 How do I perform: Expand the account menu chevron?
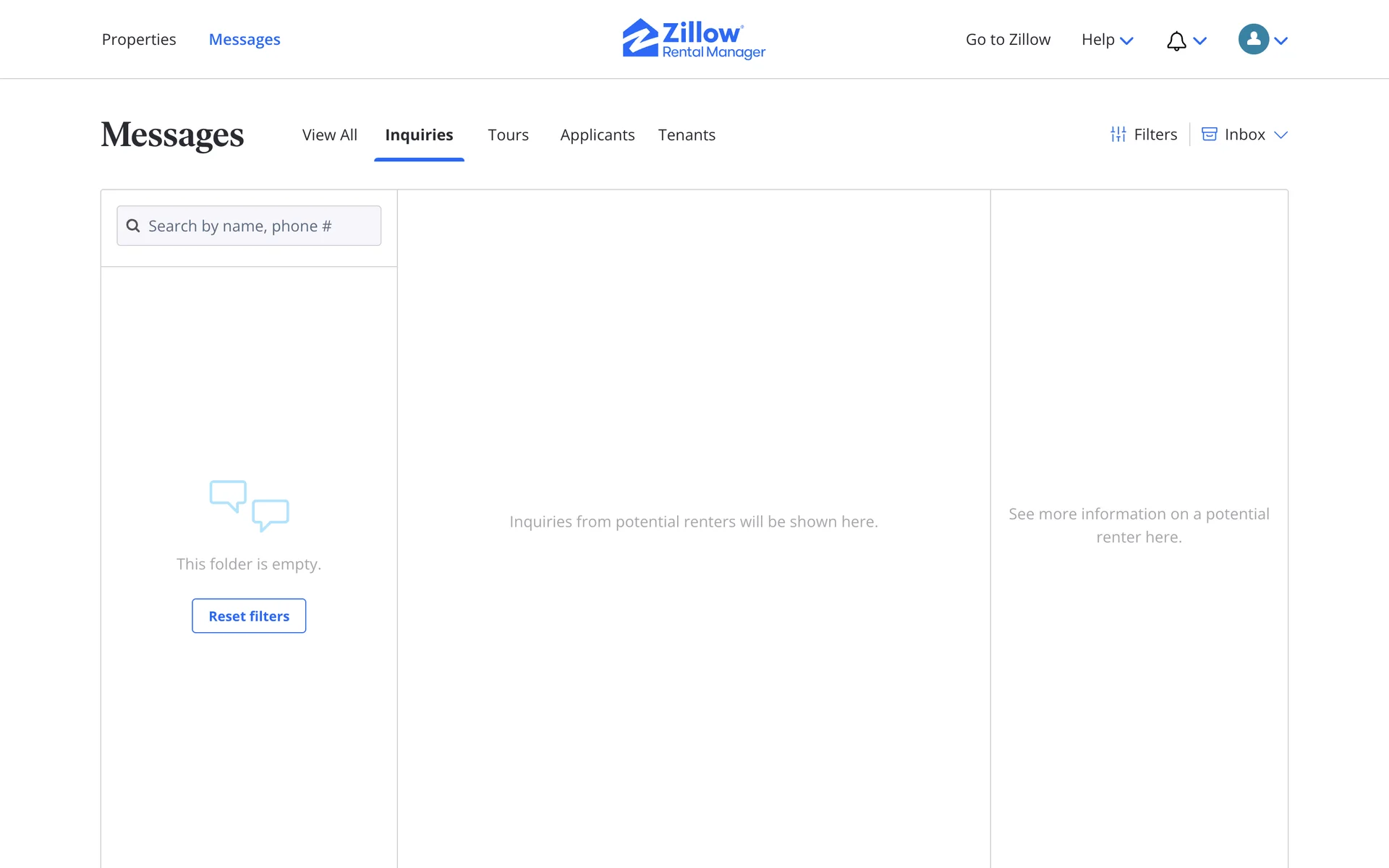[x=1281, y=41]
